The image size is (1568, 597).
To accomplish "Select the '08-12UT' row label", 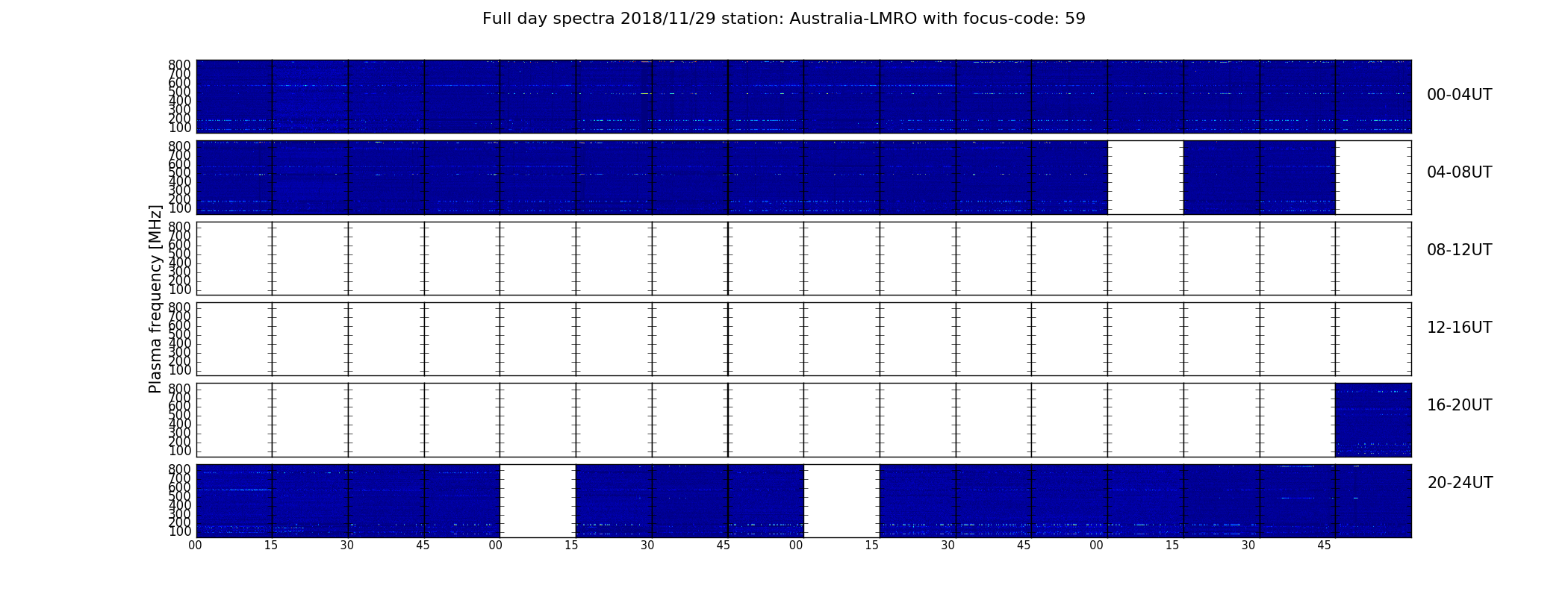I will 1459,250.
